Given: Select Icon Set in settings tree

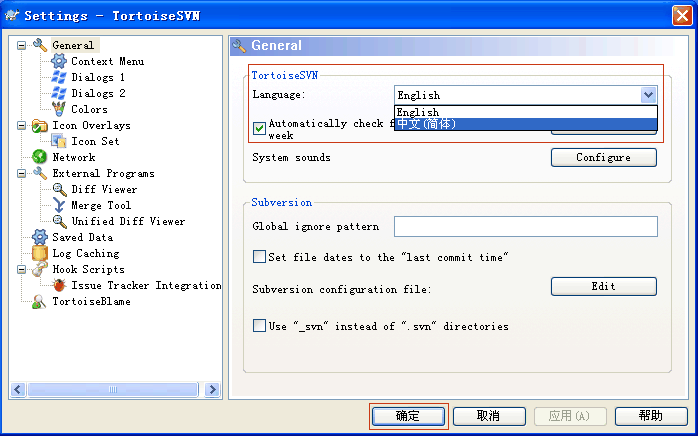Looking at the screenshot, I should click(95, 141).
